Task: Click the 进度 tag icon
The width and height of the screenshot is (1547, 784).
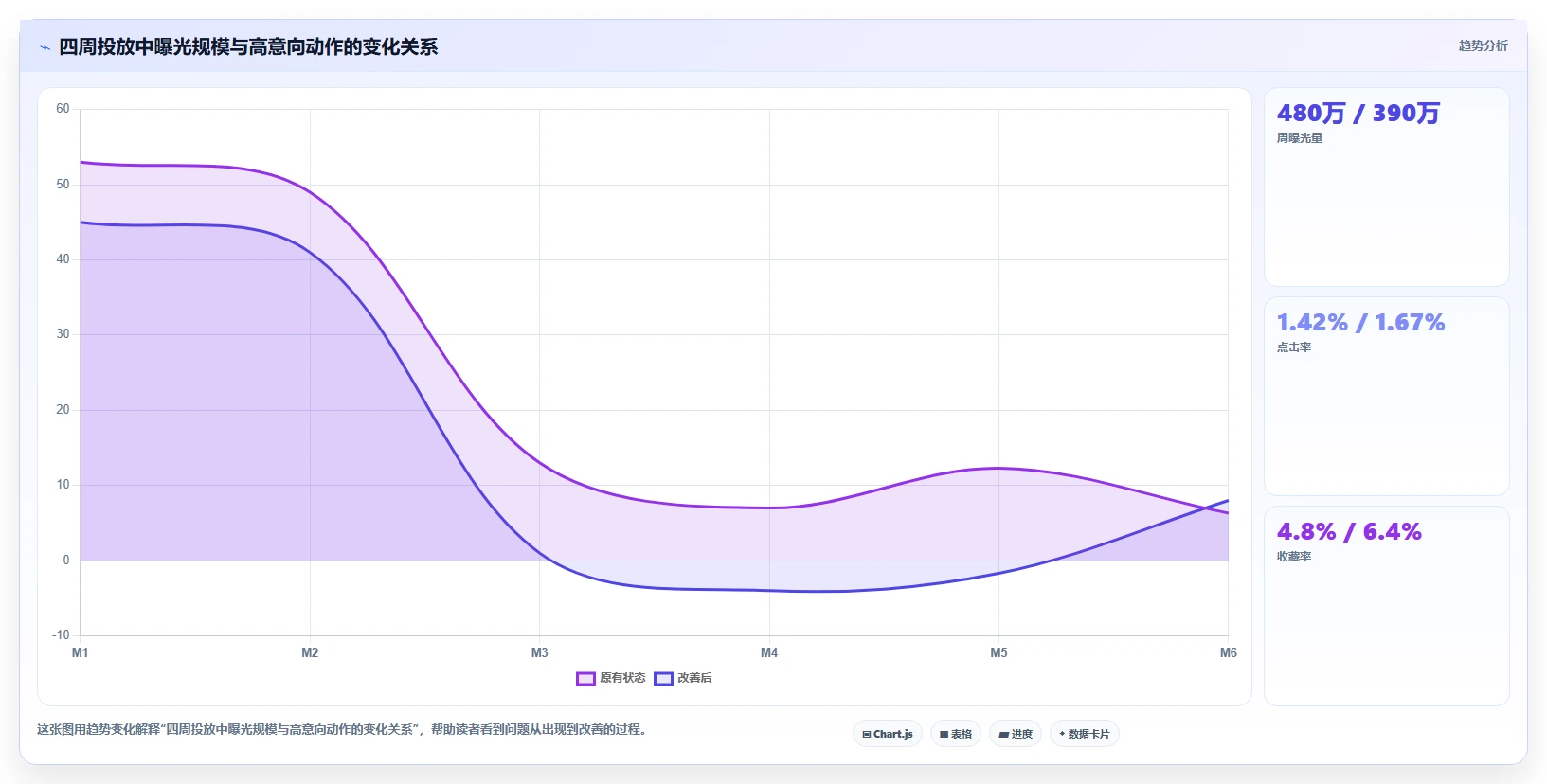Action: coord(1003,735)
